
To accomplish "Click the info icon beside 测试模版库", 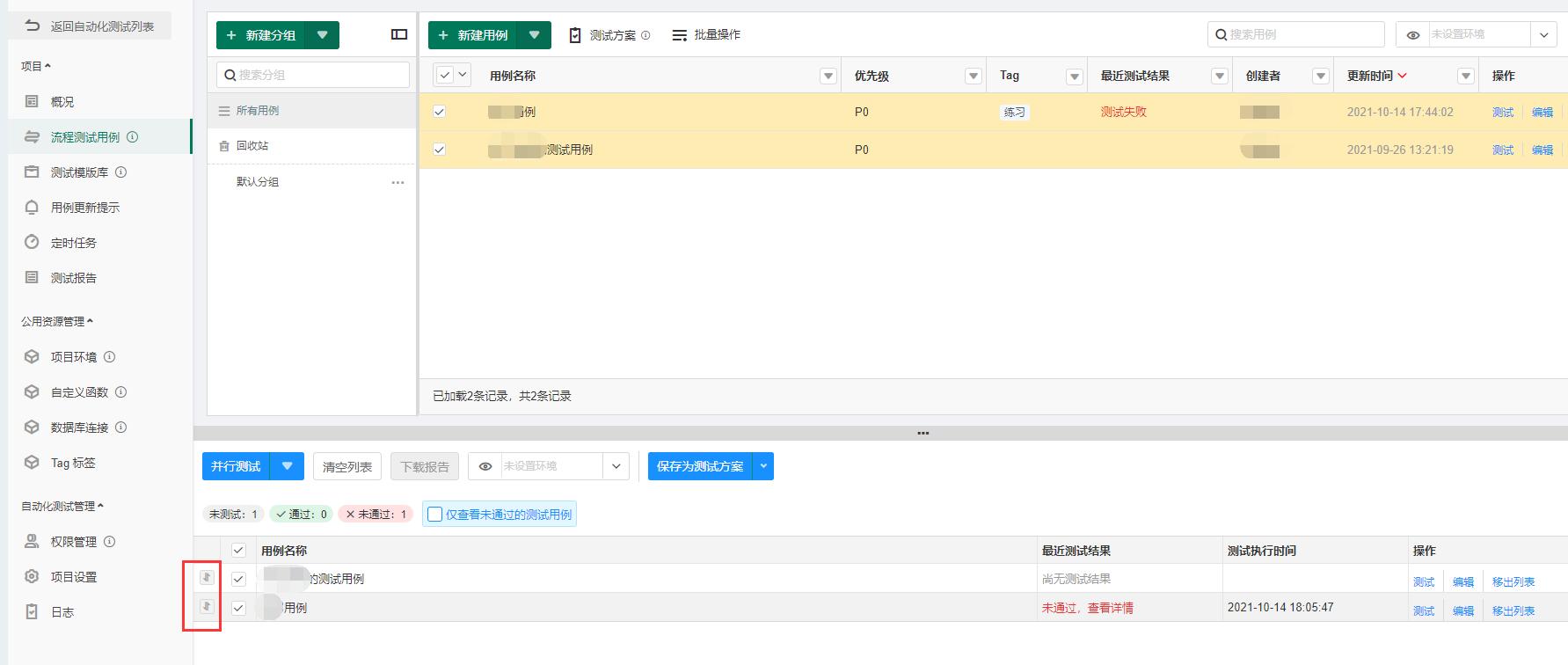I will point(121,172).
